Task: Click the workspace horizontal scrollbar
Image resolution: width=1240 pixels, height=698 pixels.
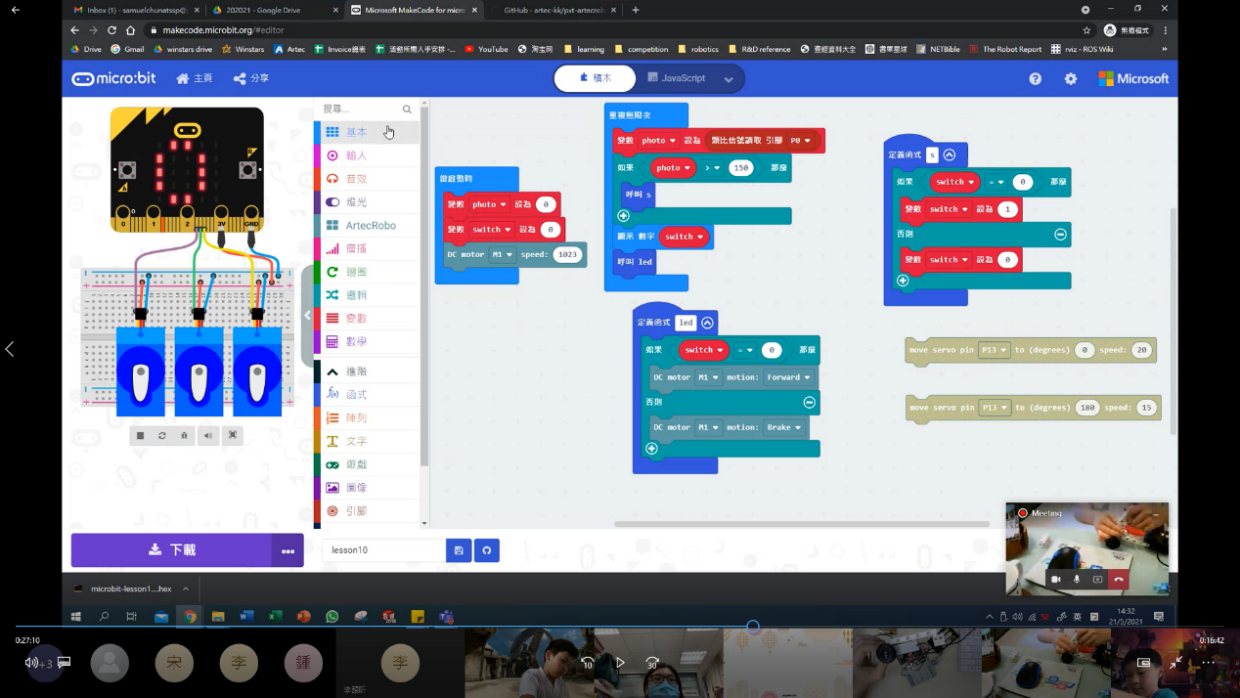Action: pos(801,524)
